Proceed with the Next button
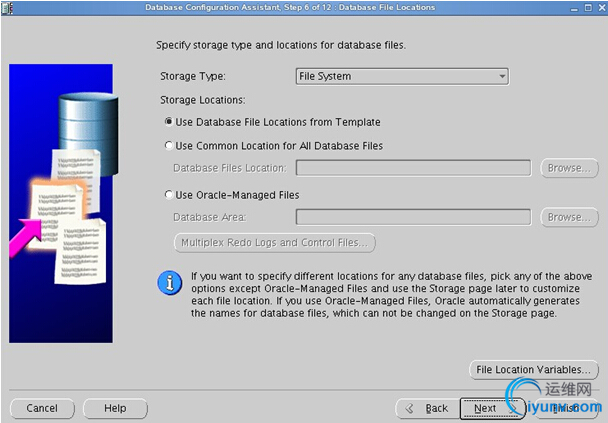This screenshot has width=608, height=423. tap(486, 408)
